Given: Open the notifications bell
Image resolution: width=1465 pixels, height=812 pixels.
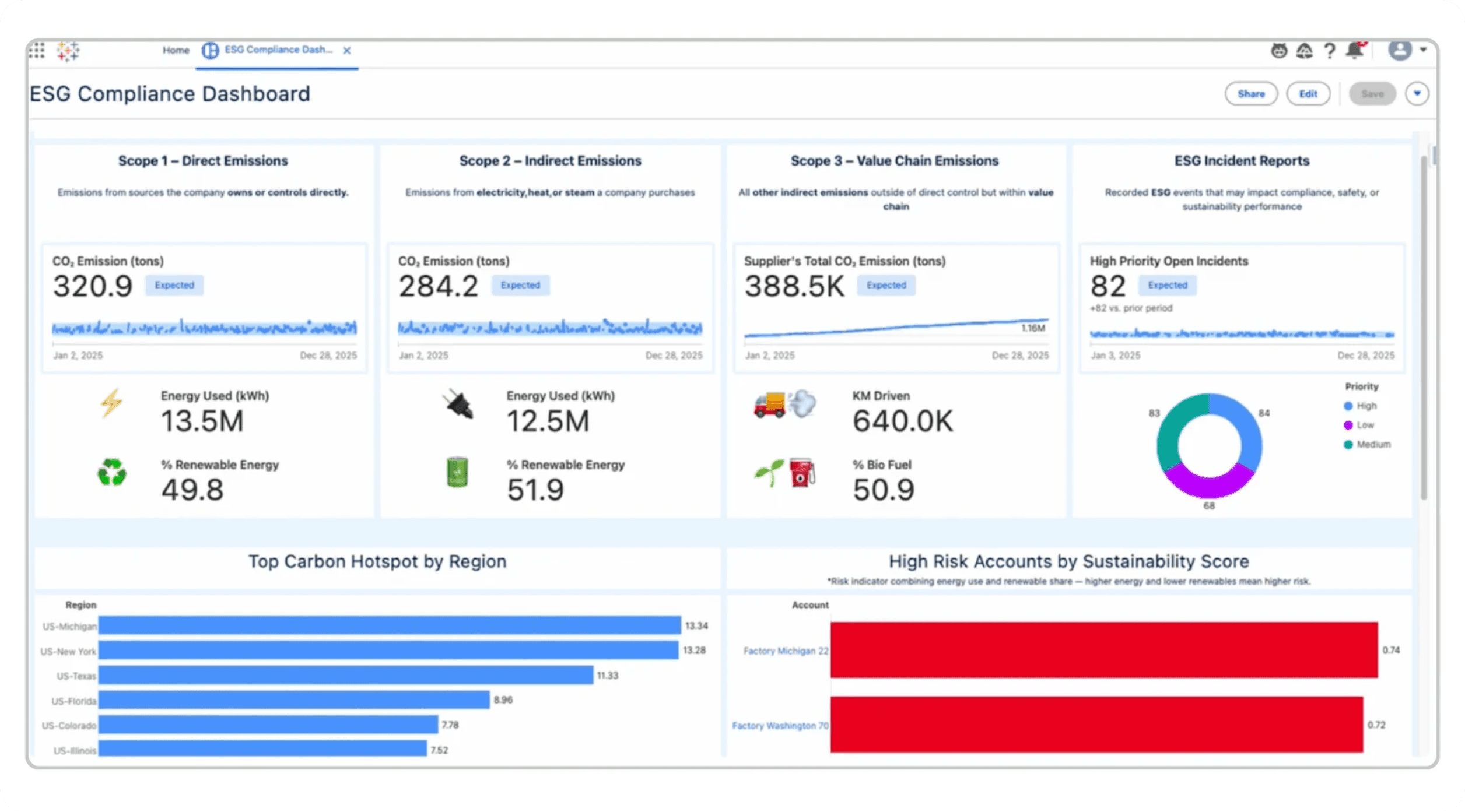Looking at the screenshot, I should point(1355,51).
